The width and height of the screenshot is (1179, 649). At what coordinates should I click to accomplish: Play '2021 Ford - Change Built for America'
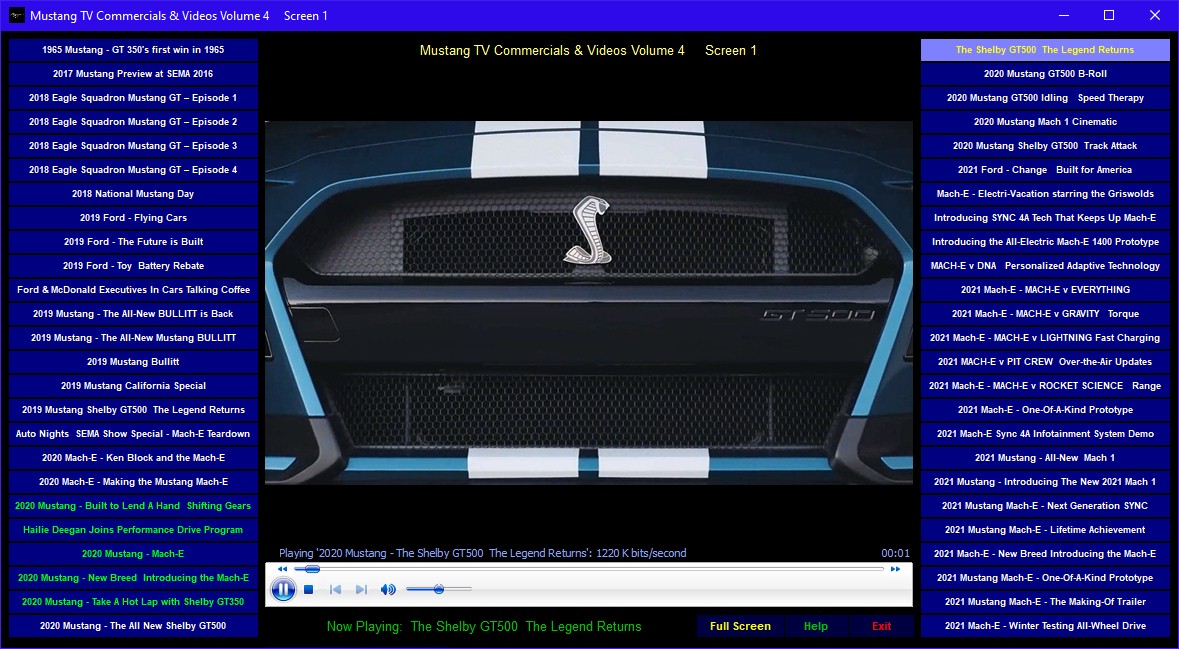click(1045, 170)
